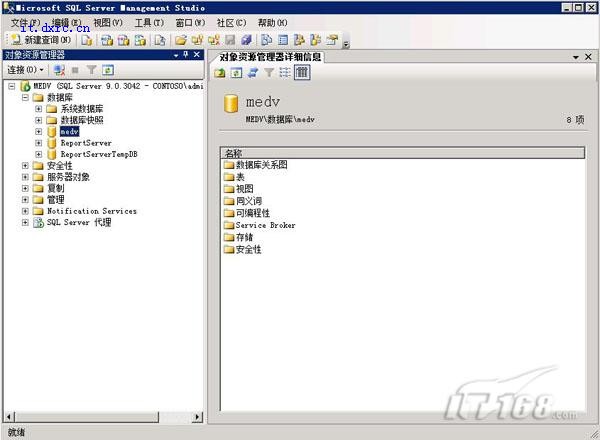Expand the 安全性 node under server

click(x=26, y=166)
